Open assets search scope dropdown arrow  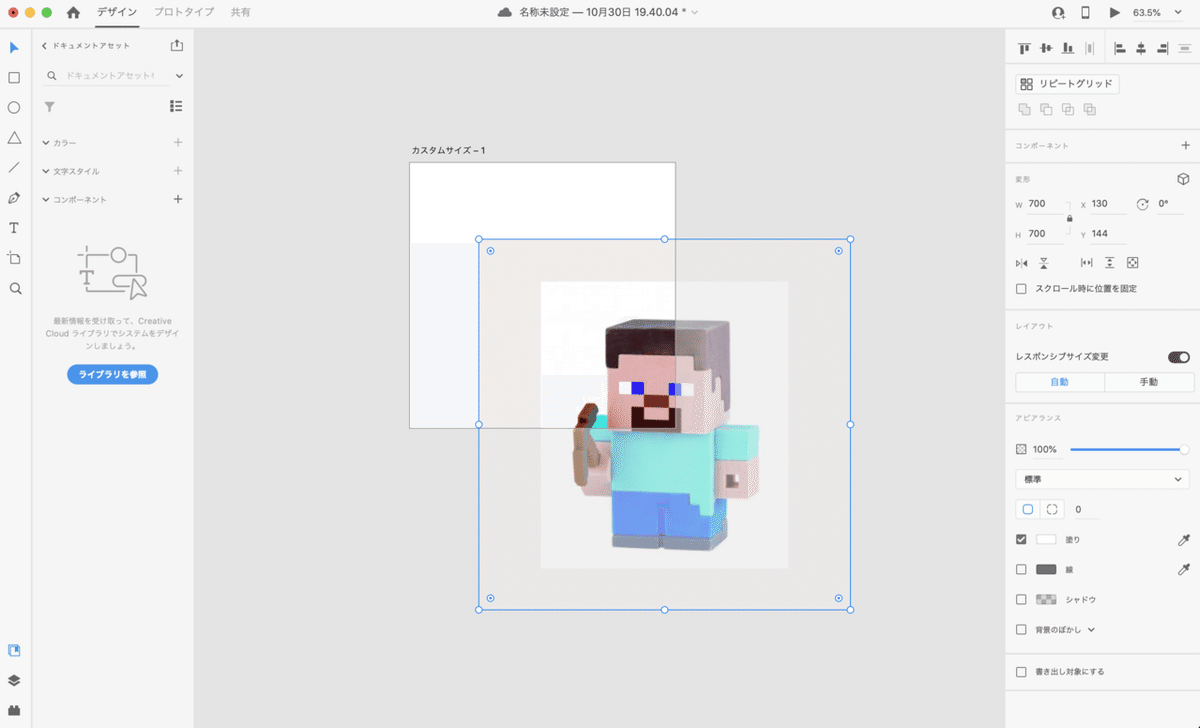click(x=179, y=76)
